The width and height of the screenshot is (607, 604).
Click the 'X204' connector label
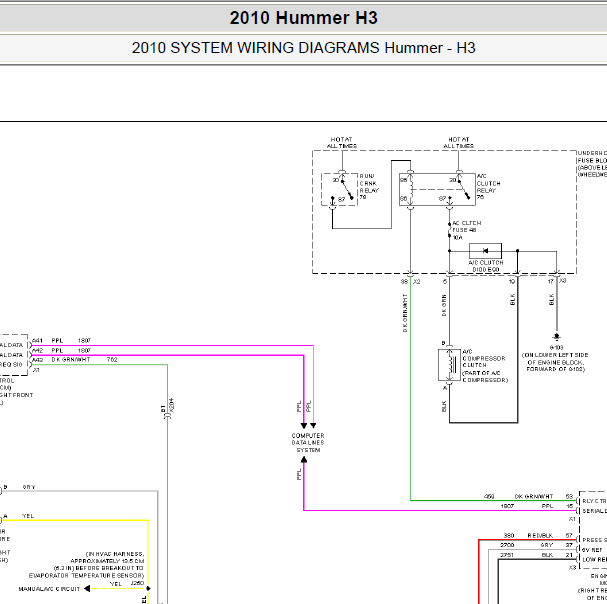[172, 405]
